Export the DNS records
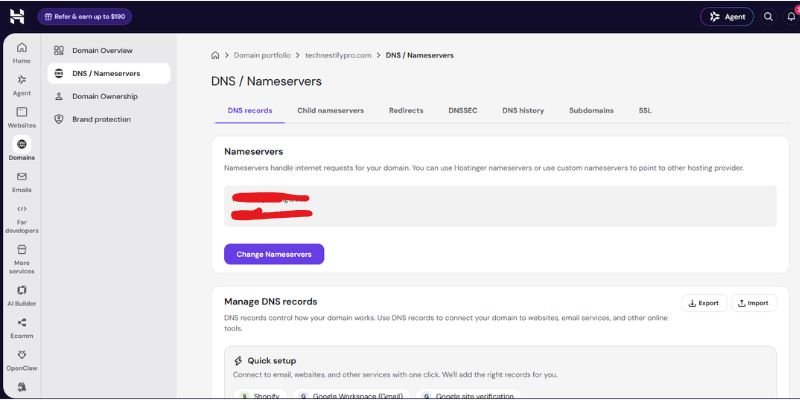The width and height of the screenshot is (800, 400). [704, 303]
